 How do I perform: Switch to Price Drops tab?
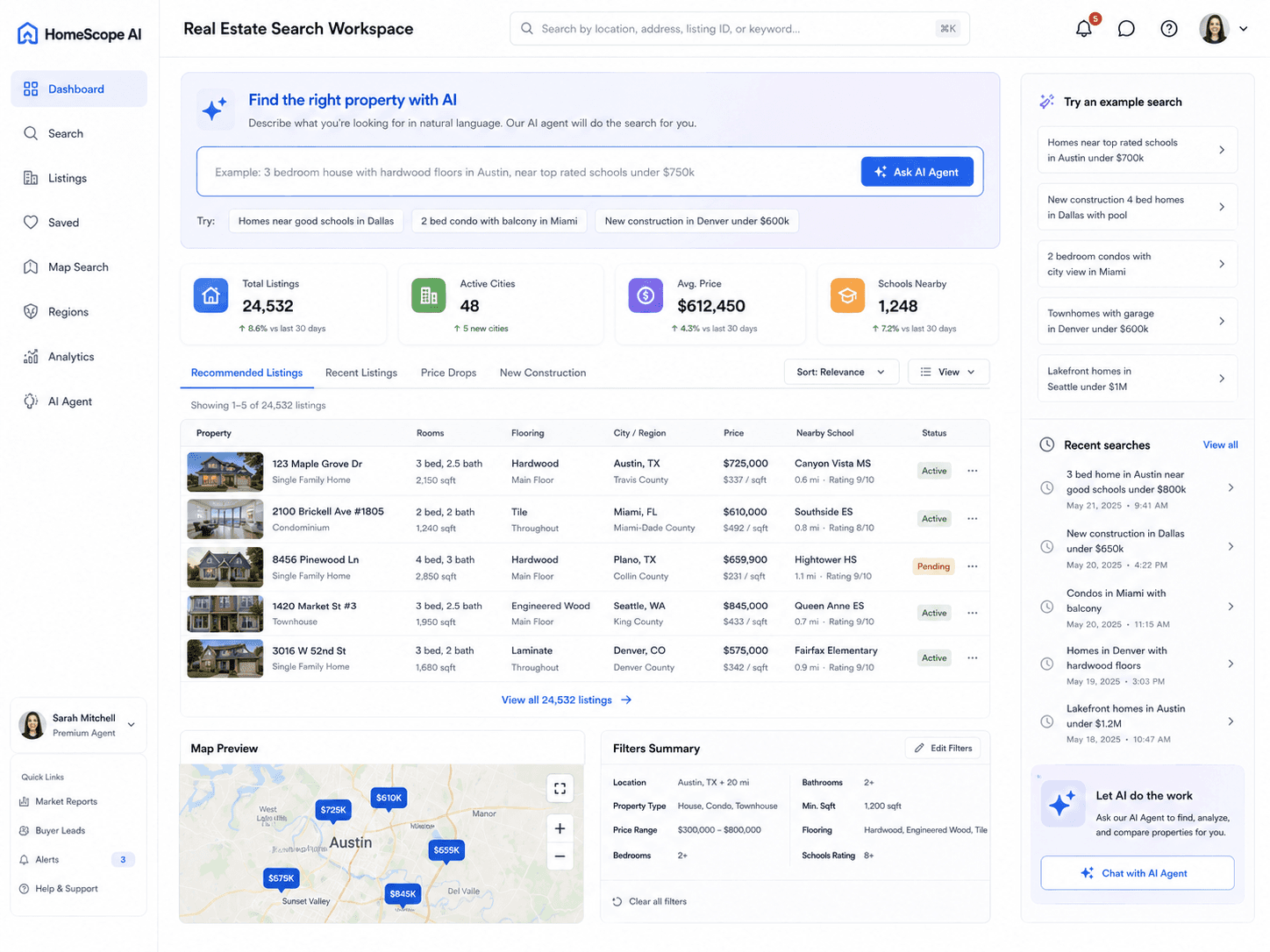click(448, 373)
